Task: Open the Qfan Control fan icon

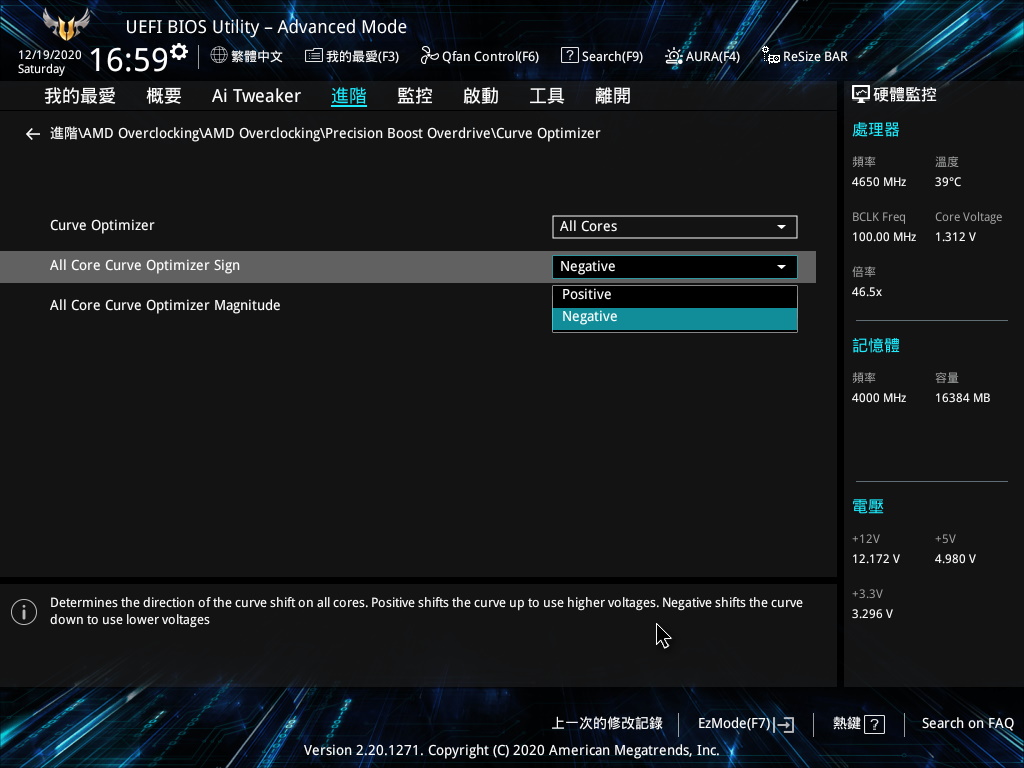Action: pos(429,56)
